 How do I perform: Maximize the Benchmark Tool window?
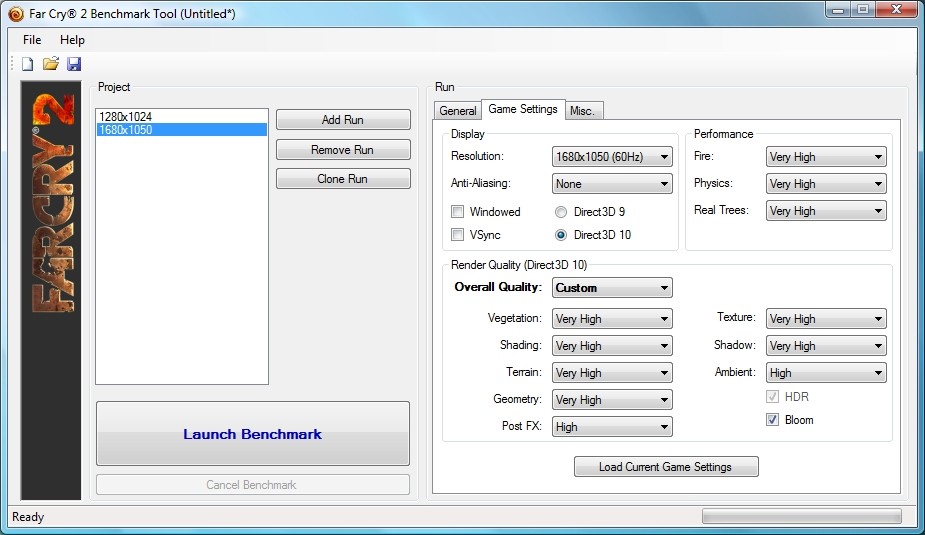[863, 10]
